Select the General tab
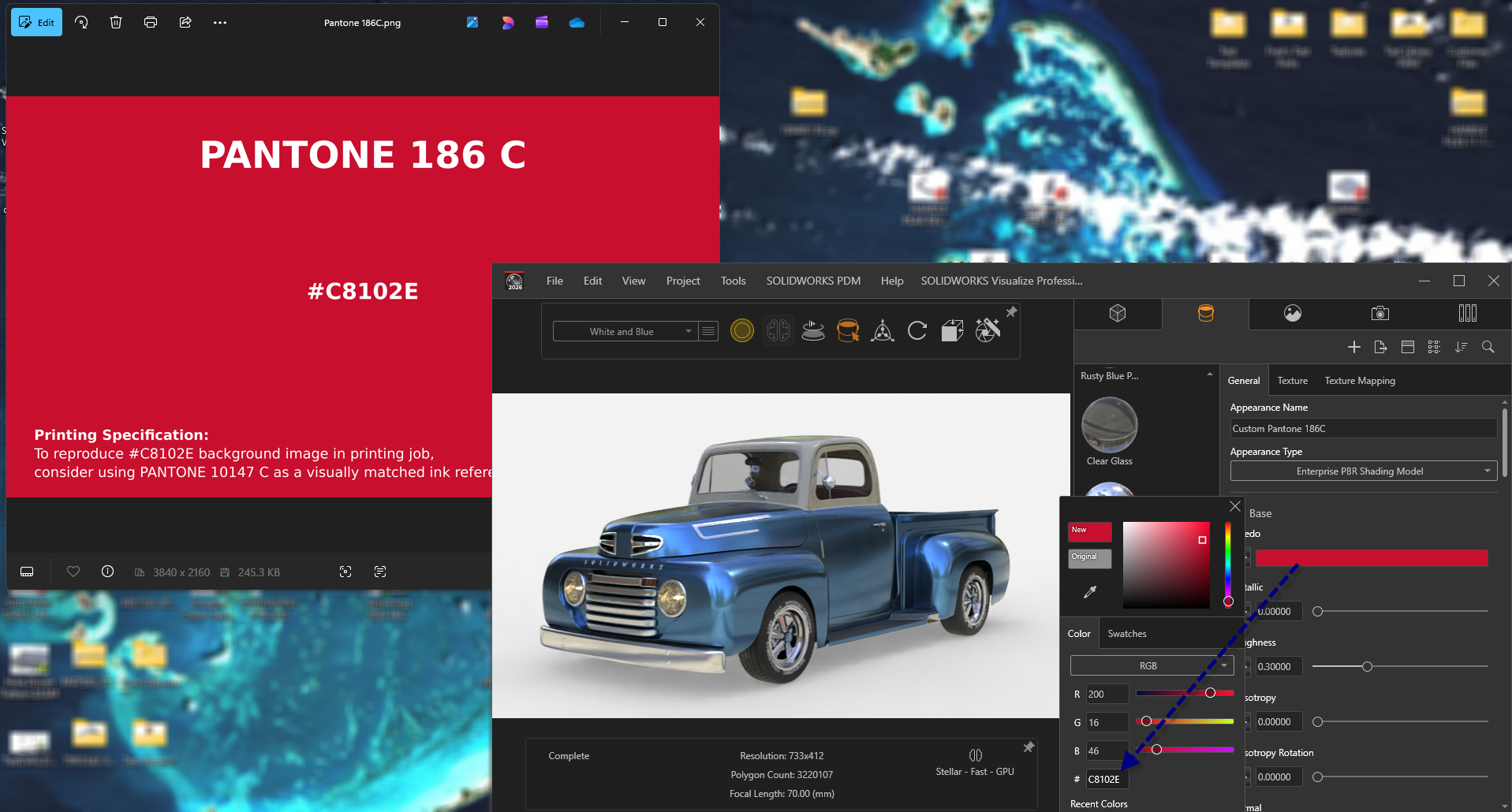 pos(1244,381)
